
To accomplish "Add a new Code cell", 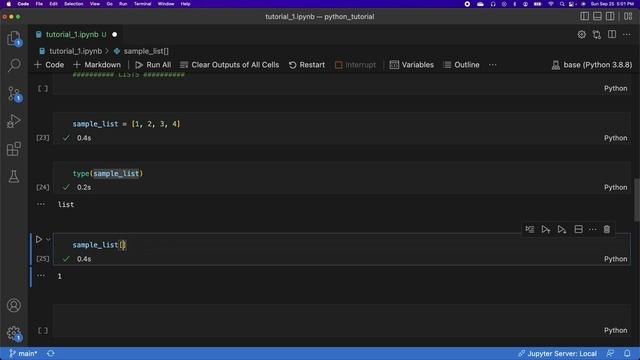I will point(49,65).
